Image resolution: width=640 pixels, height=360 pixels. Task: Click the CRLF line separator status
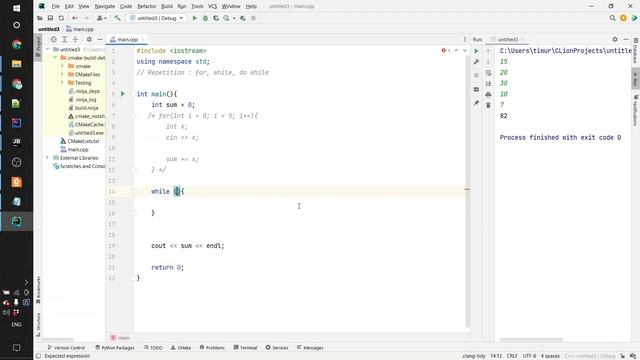(512, 356)
